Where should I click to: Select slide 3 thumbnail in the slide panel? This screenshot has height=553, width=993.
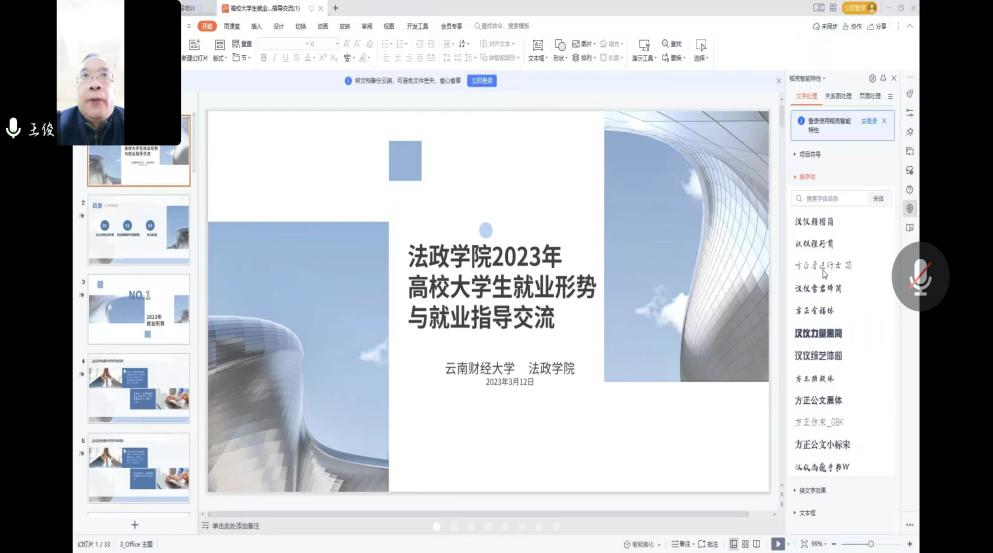click(x=139, y=308)
